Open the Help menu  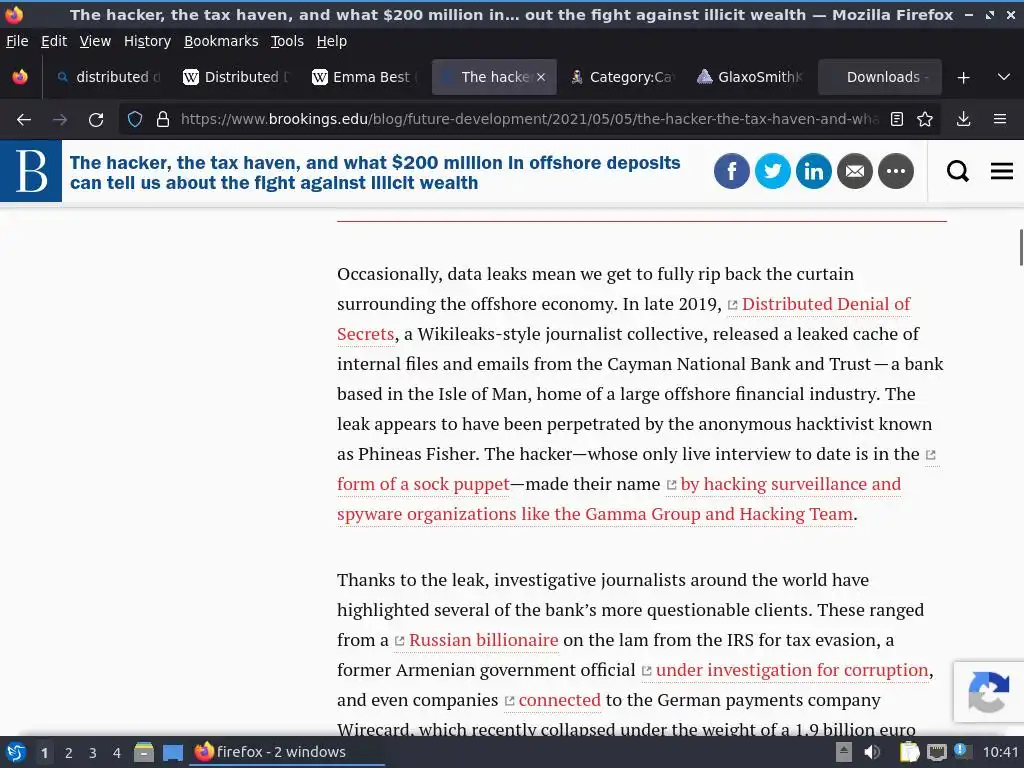(331, 41)
